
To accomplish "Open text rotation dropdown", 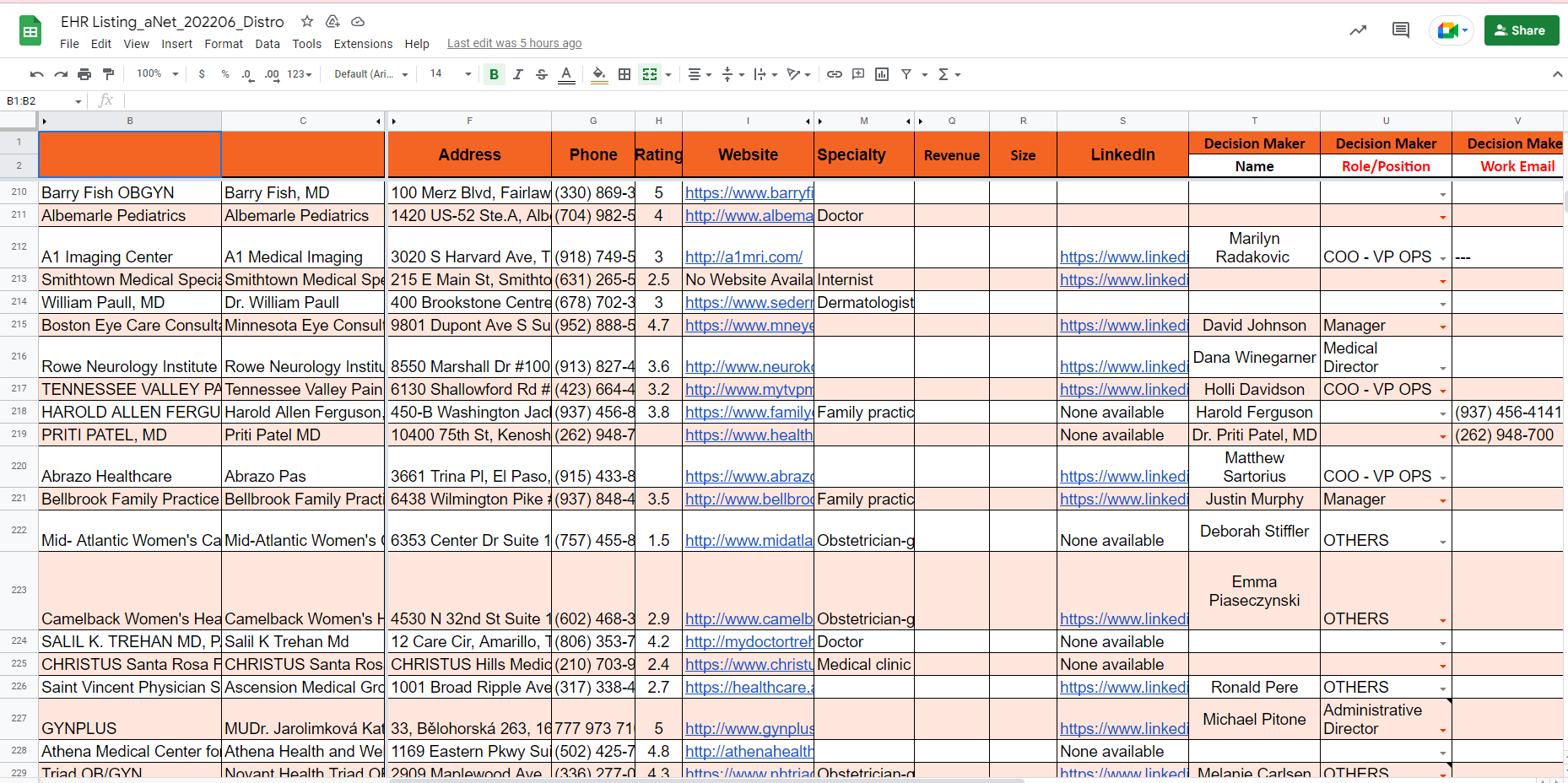I will pyautogui.click(x=798, y=74).
